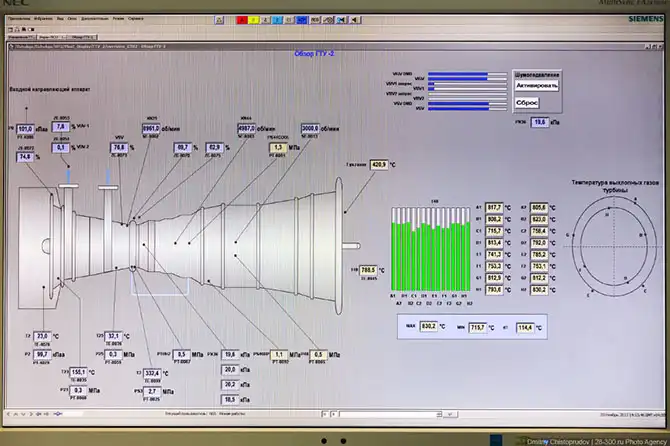Viewport: 670px width, 446px height.
Task: Open the first menu in the menu bar
Action: 20,18
